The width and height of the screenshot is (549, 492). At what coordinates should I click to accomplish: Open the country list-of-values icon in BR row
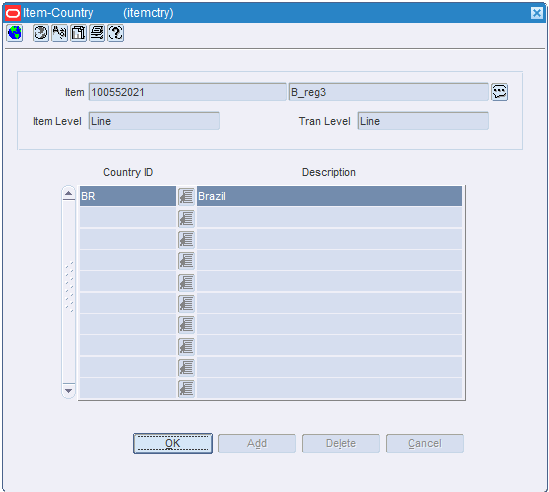(x=186, y=196)
